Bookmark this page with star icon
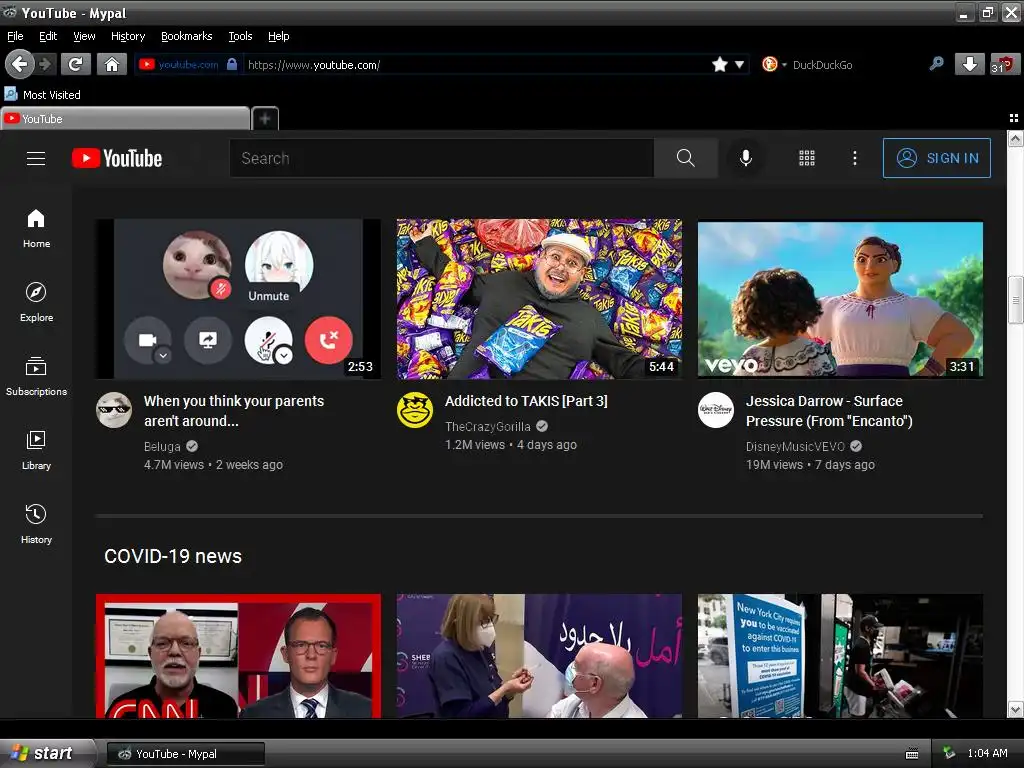The width and height of the screenshot is (1024, 768). 720,64
